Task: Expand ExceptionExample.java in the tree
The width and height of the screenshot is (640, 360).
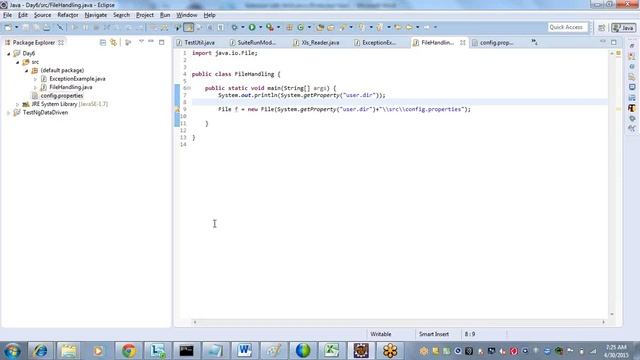Action: 35,79
